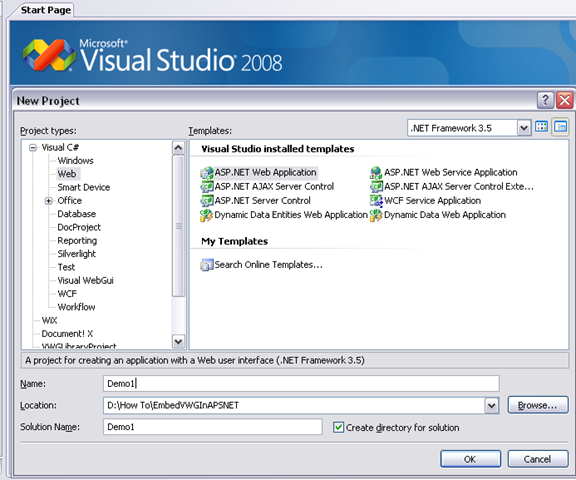The width and height of the screenshot is (576, 480).
Task: Select the ASP.NET AJAX Server Control icon
Action: (206, 187)
